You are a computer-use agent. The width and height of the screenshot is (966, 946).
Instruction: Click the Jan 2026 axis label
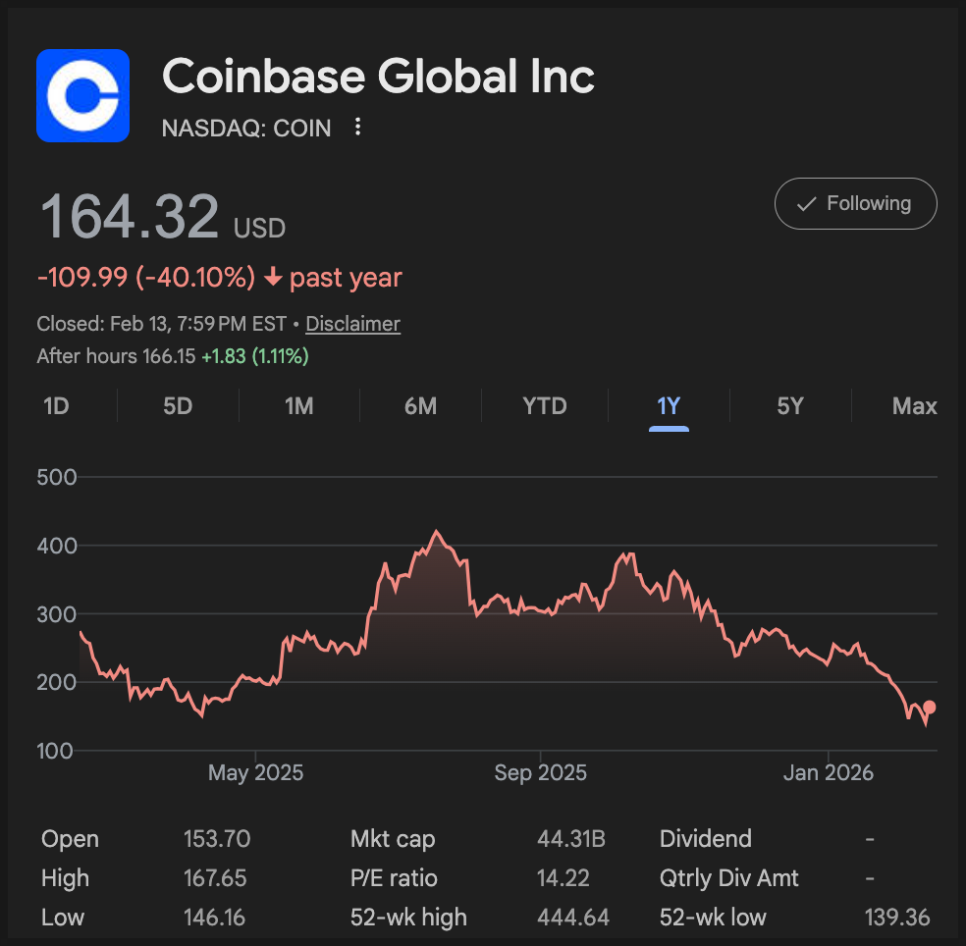(828, 773)
